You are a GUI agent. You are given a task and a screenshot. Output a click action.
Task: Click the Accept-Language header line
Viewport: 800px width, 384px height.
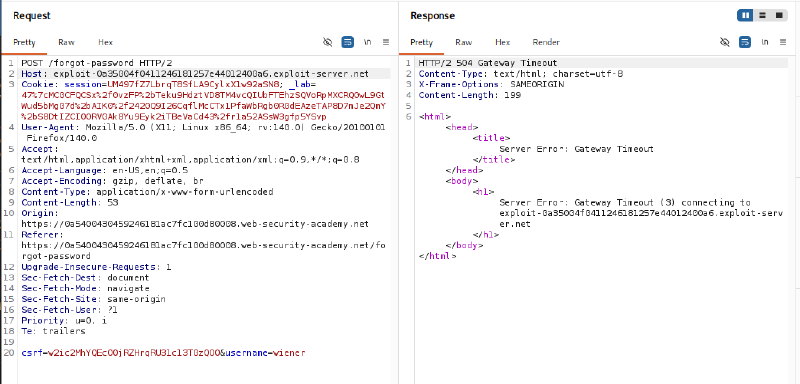tap(105, 170)
